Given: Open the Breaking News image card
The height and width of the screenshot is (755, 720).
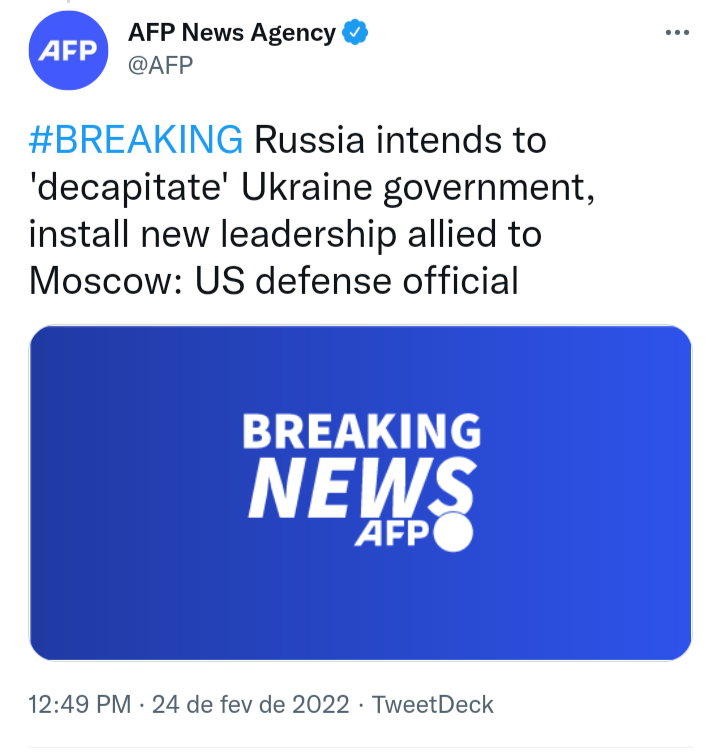Looking at the screenshot, I should click(360, 492).
